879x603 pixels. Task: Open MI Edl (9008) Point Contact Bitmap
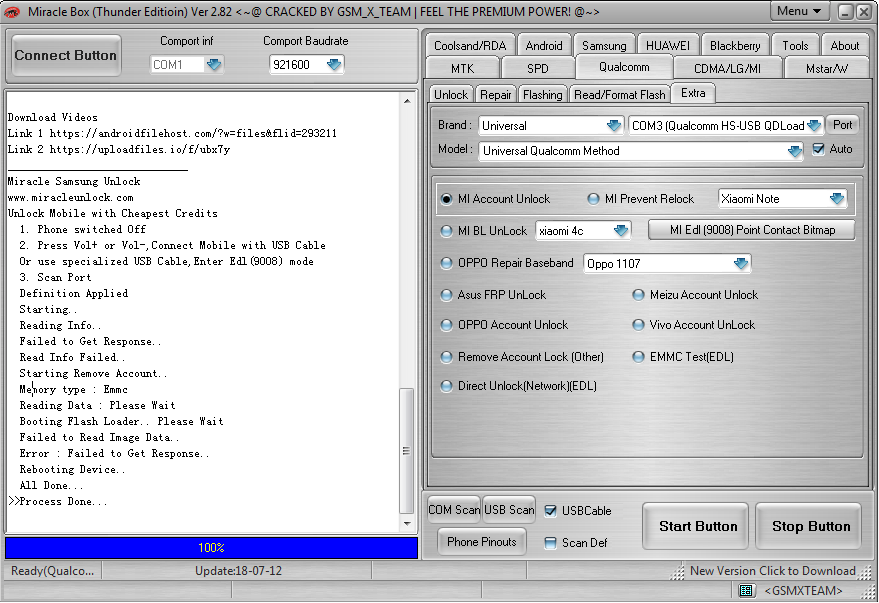[x=752, y=230]
